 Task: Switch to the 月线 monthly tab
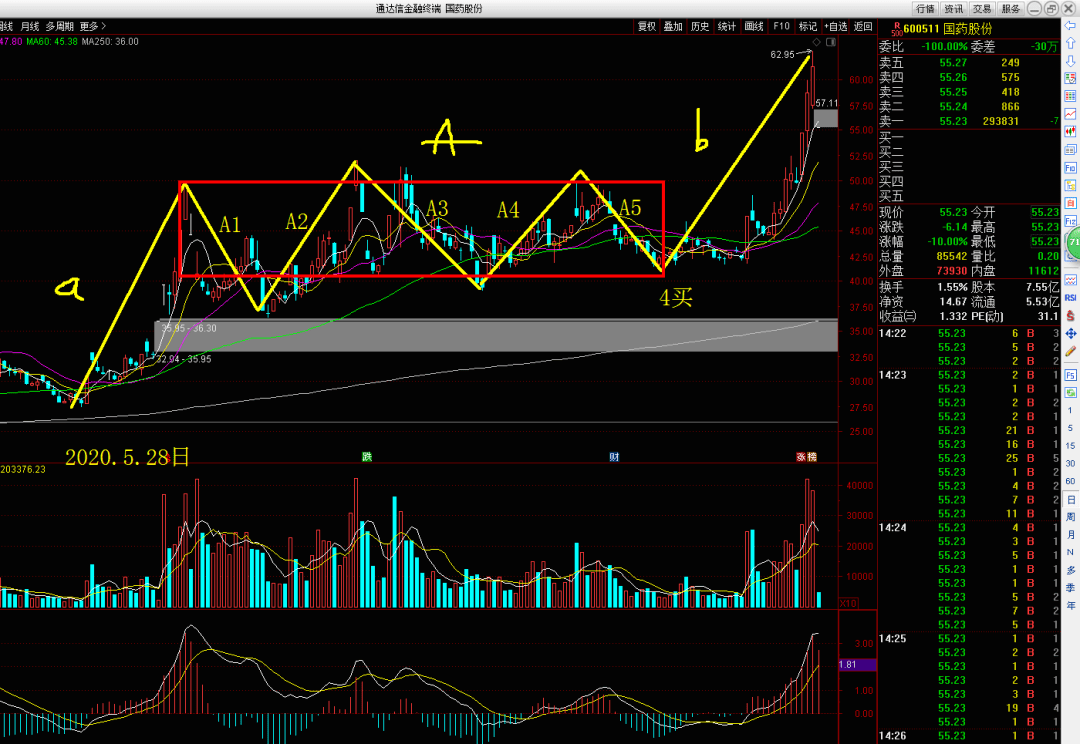30,26
